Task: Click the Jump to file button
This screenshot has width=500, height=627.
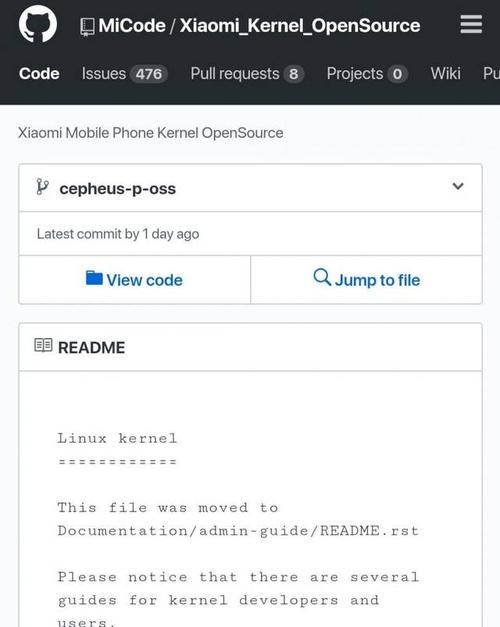Action: pos(366,280)
